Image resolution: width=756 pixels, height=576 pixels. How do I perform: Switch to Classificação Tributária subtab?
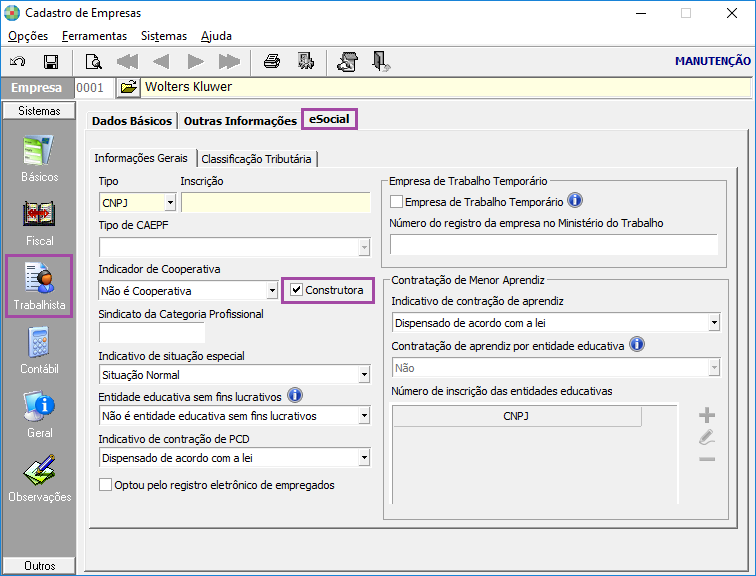256,159
